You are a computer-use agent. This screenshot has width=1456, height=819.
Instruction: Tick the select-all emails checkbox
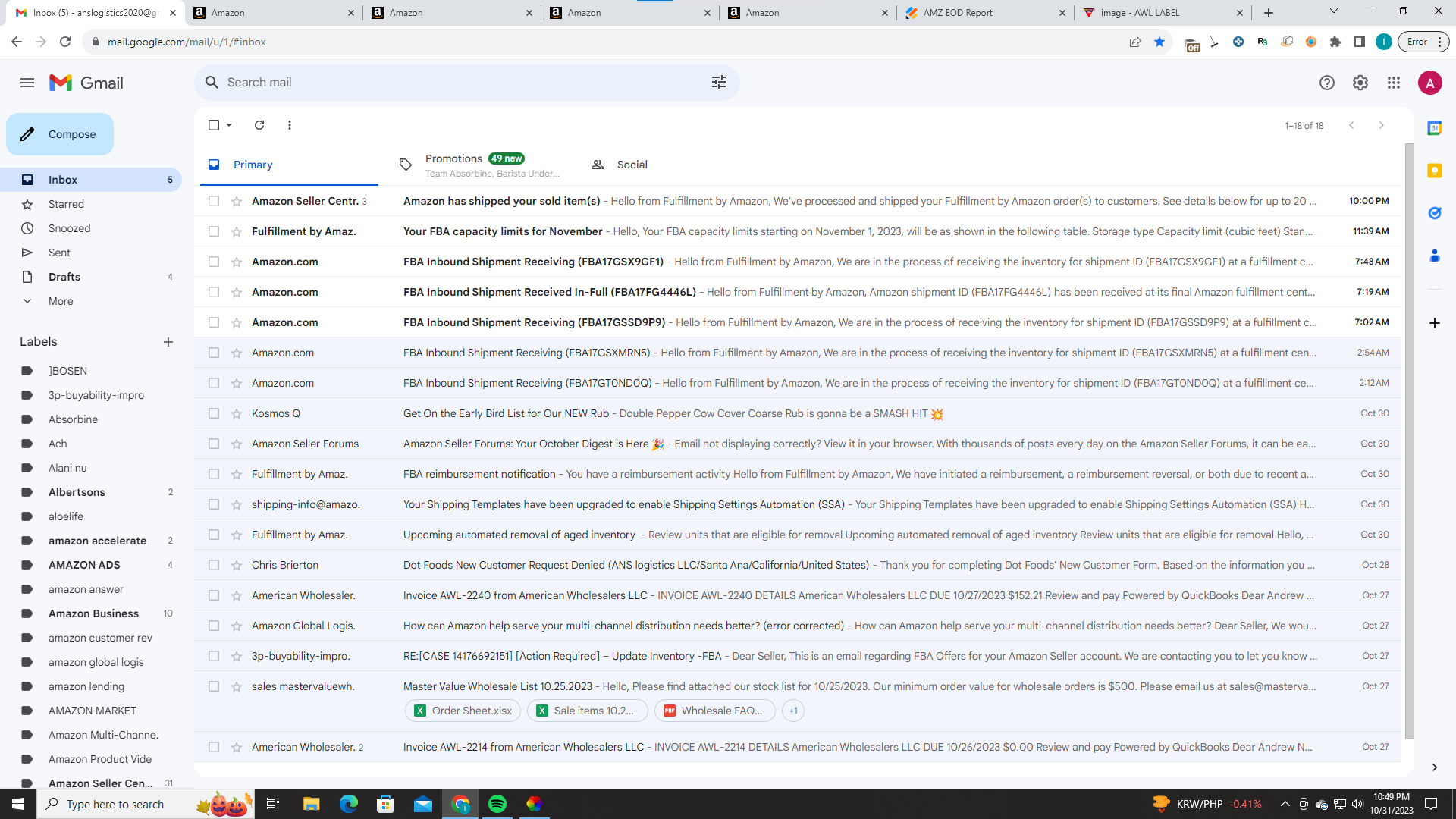pyautogui.click(x=214, y=125)
